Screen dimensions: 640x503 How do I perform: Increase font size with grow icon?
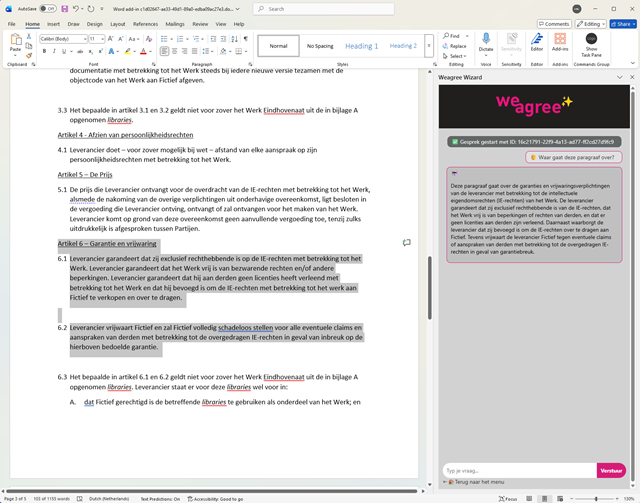click(111, 39)
